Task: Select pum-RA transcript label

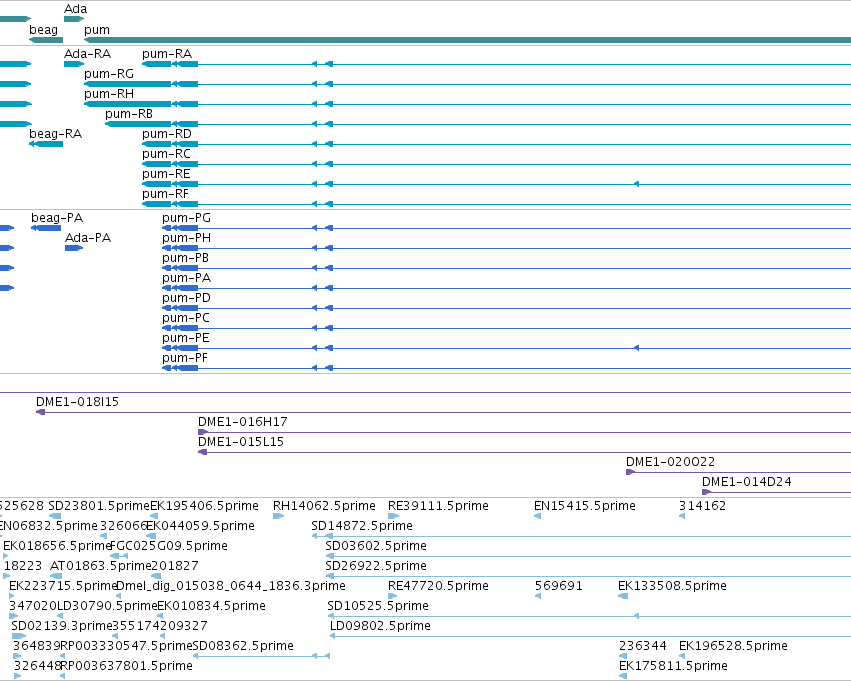Action: [x=167, y=54]
